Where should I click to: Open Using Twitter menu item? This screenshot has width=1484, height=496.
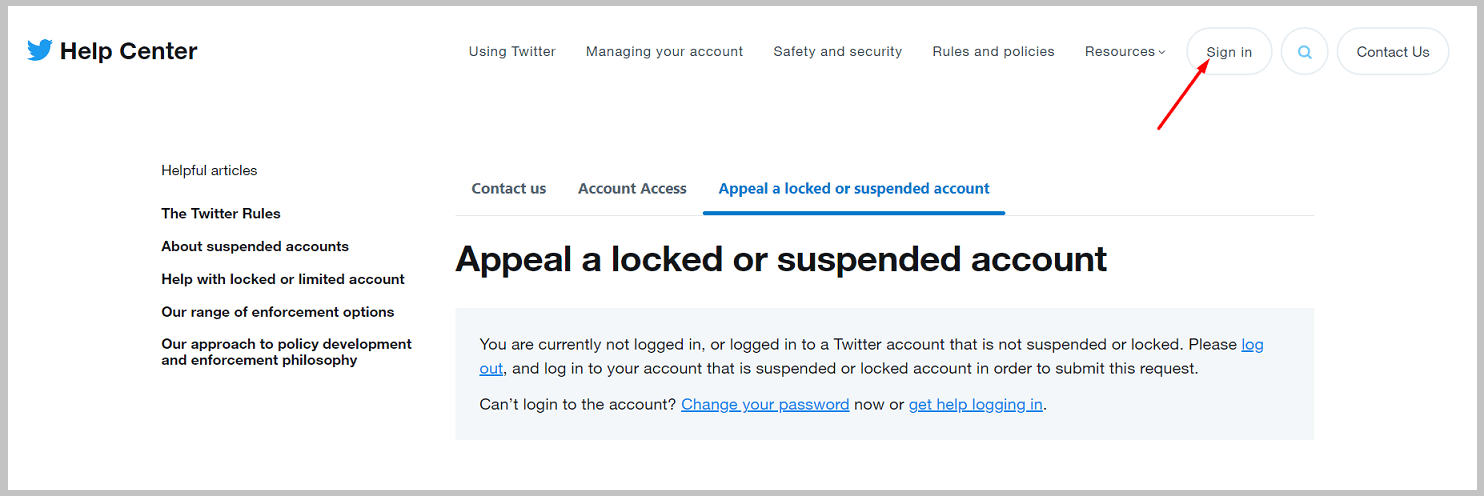(512, 52)
